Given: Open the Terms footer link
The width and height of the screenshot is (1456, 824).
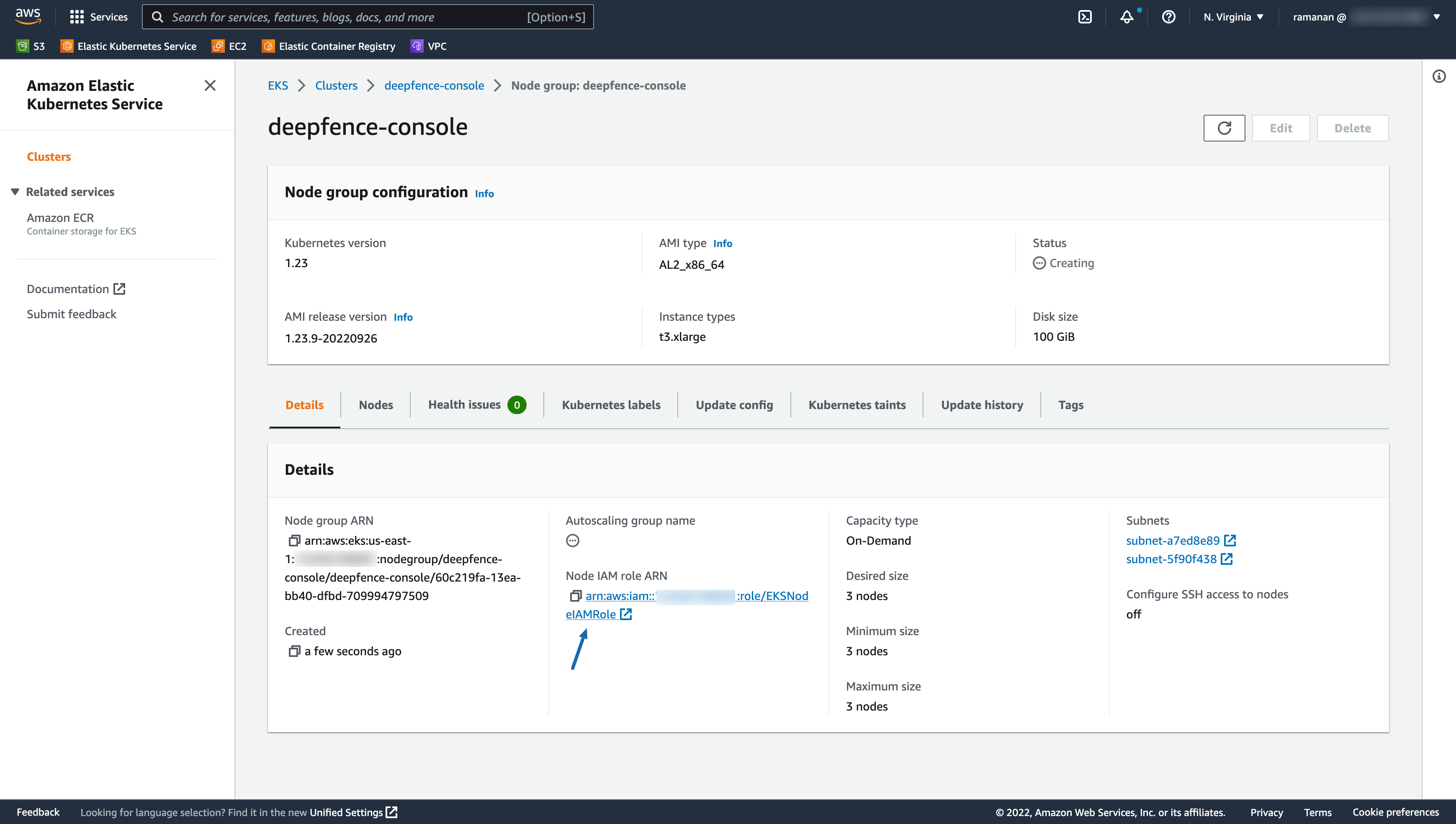Looking at the screenshot, I should (1318, 813).
